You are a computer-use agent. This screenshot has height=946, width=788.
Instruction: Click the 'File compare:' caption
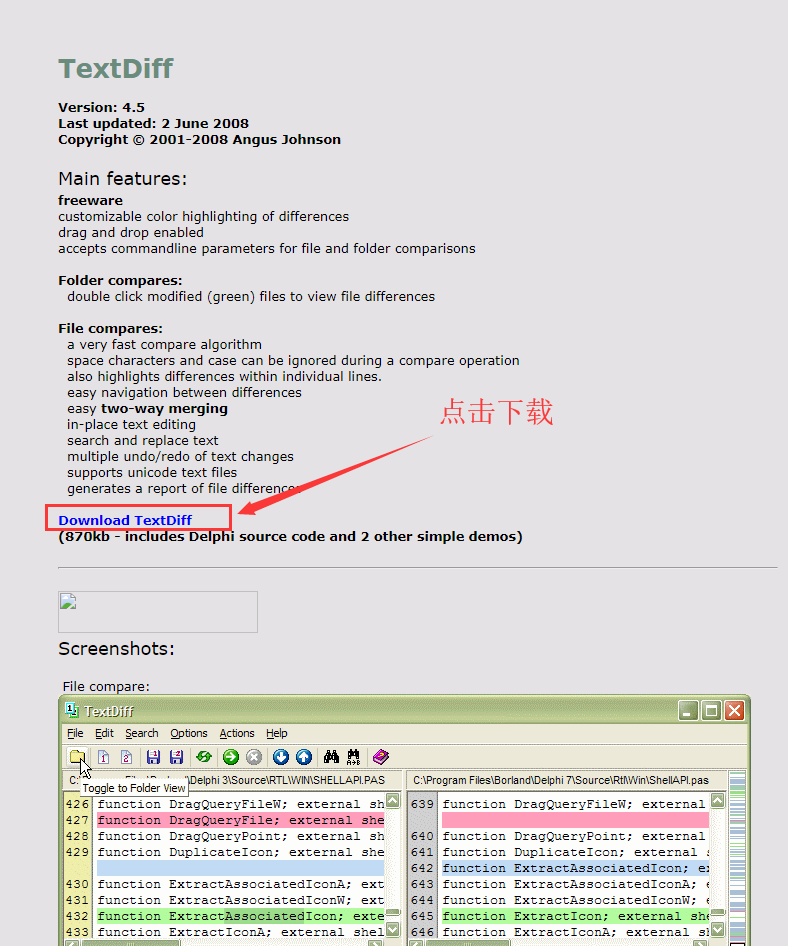(106, 687)
